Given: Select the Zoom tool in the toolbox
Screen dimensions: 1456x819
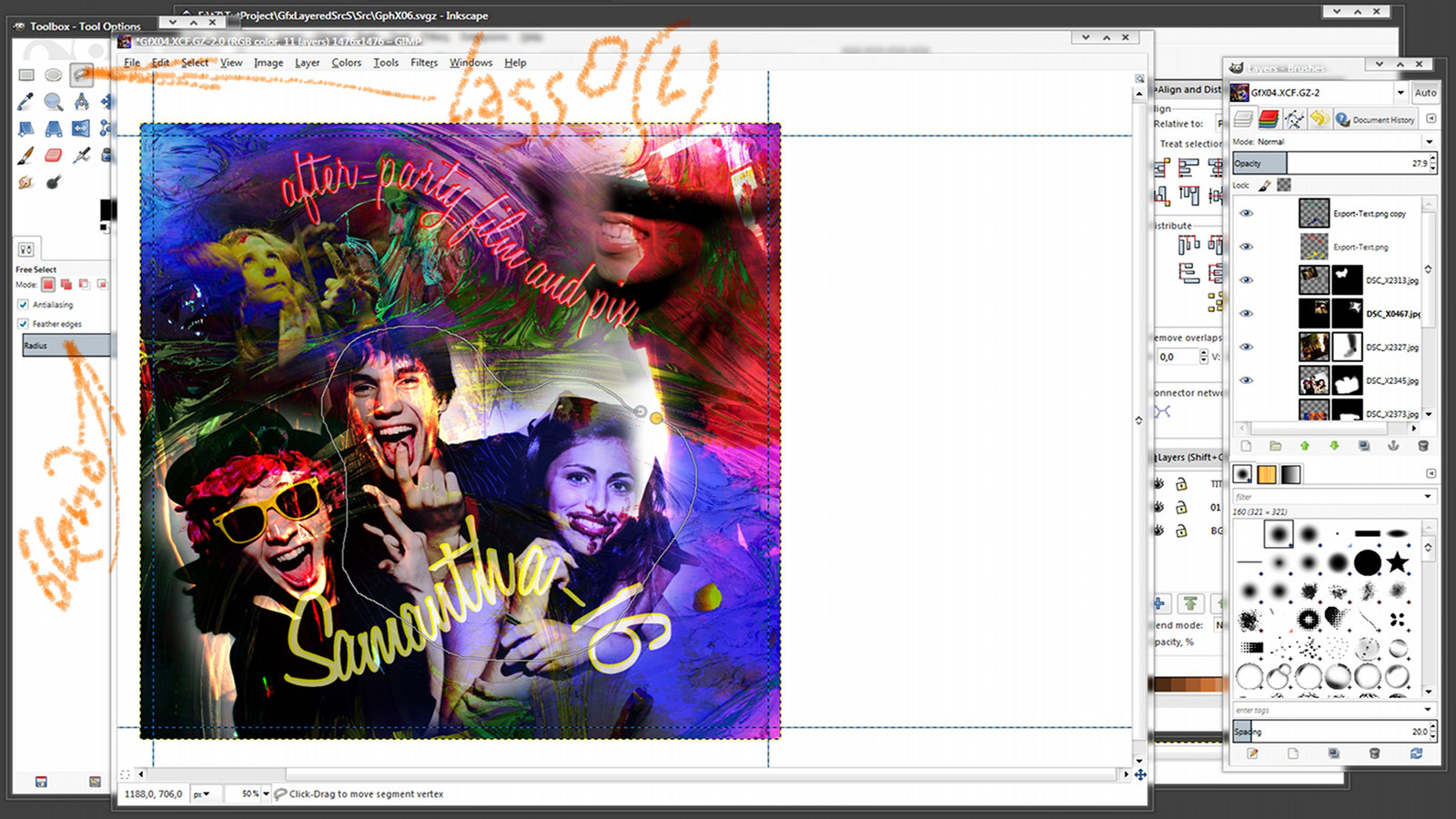Looking at the screenshot, I should [51, 102].
